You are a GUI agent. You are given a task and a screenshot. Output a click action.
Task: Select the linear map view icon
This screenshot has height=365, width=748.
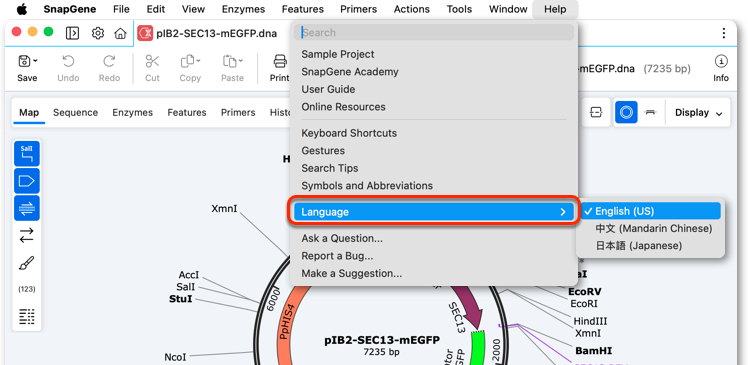click(650, 112)
